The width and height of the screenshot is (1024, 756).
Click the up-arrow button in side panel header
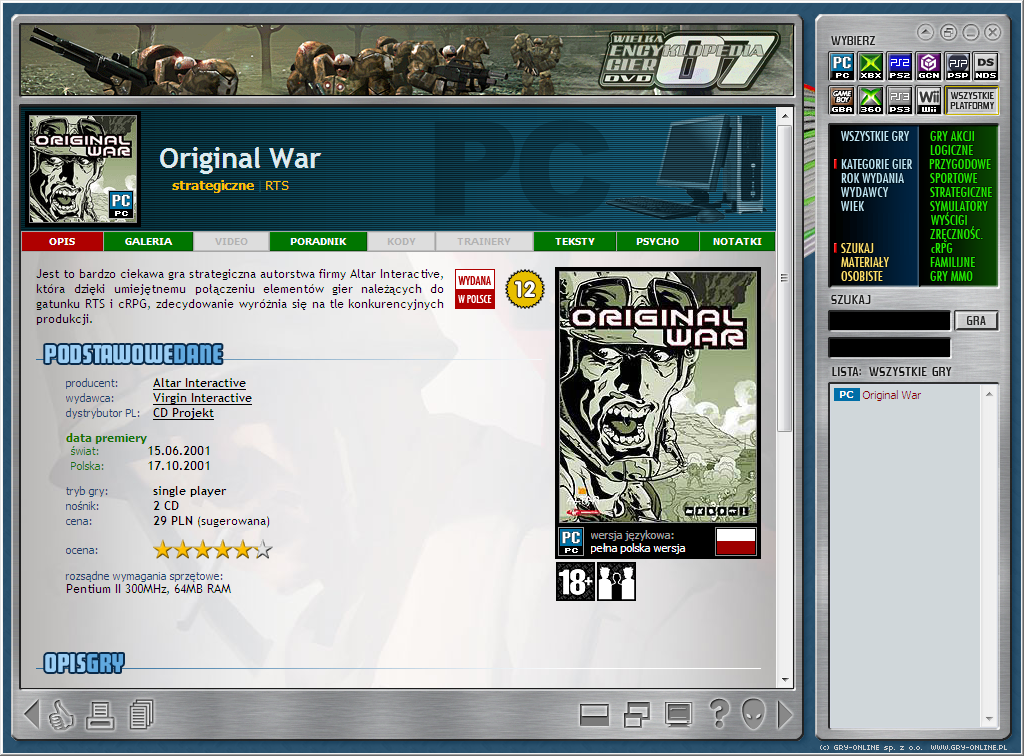point(925,31)
